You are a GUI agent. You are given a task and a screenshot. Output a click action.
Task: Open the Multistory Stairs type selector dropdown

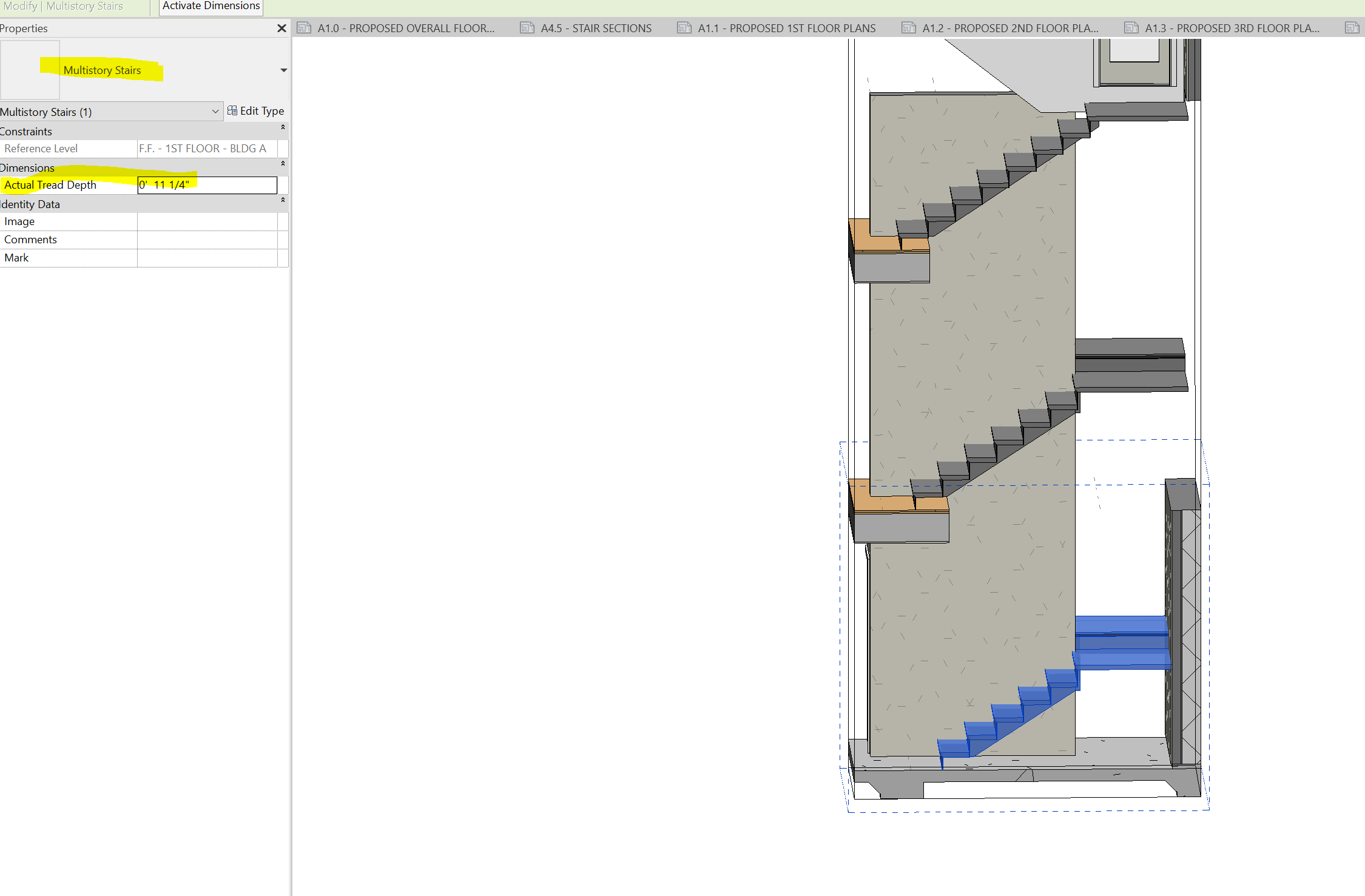point(215,112)
